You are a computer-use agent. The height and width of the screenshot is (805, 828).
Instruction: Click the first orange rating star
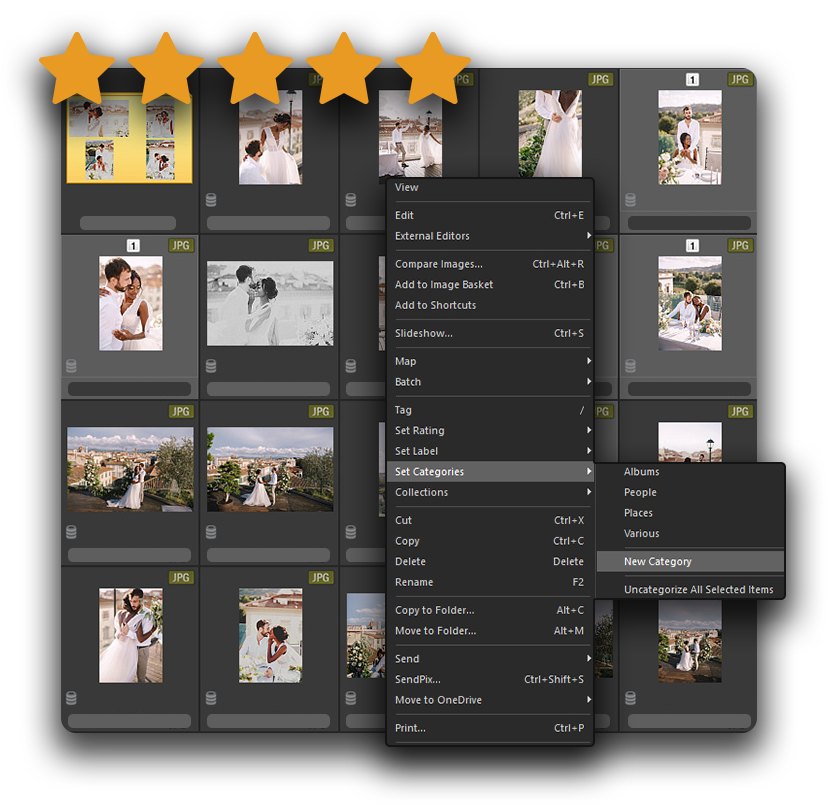point(77,68)
